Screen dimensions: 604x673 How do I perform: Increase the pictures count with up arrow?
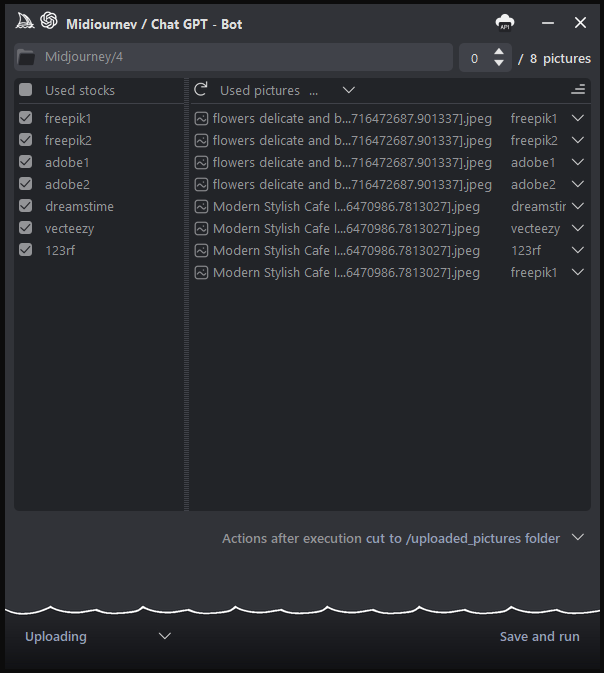click(499, 52)
